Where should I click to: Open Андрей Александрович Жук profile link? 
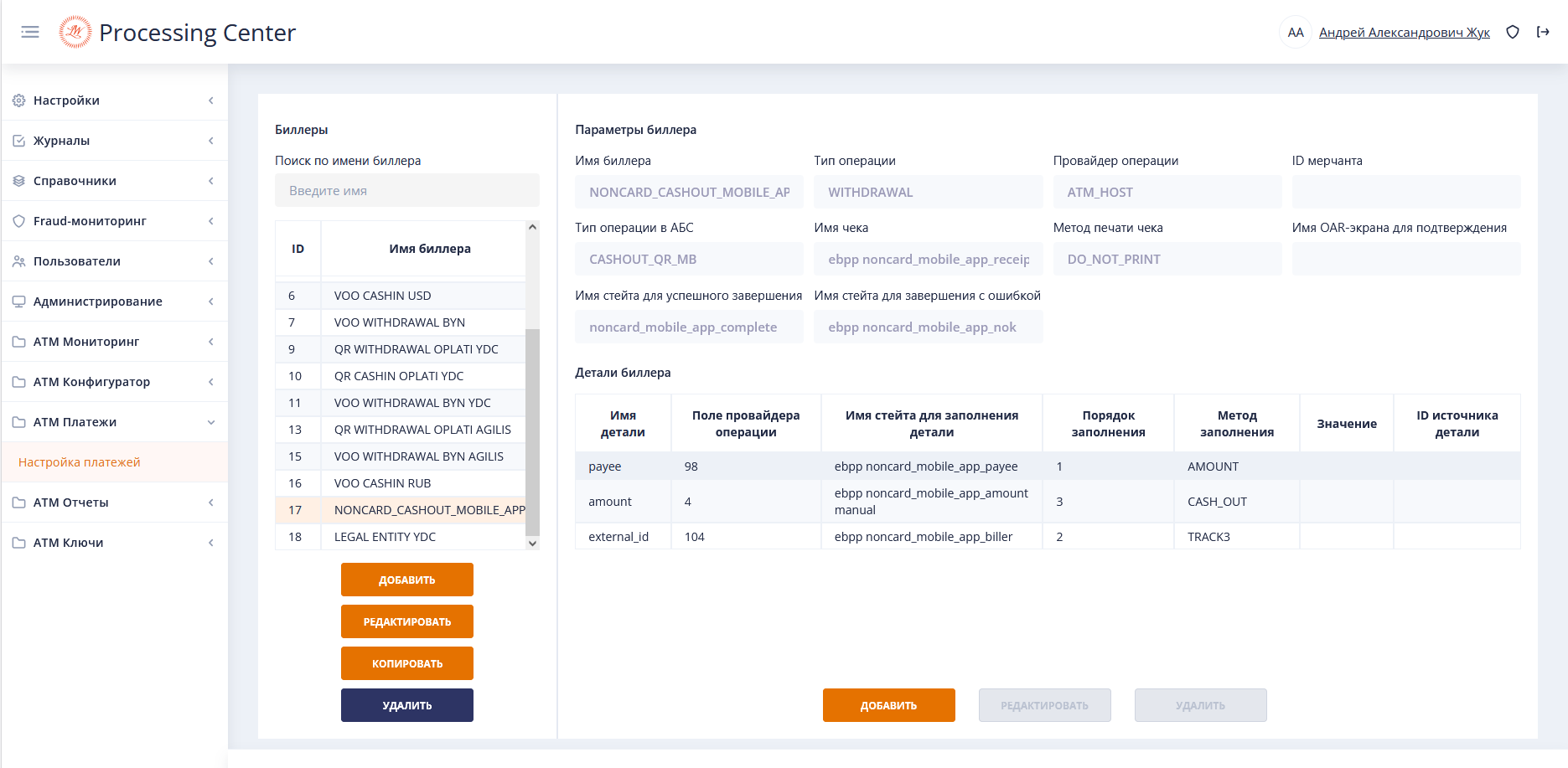click(x=1404, y=33)
